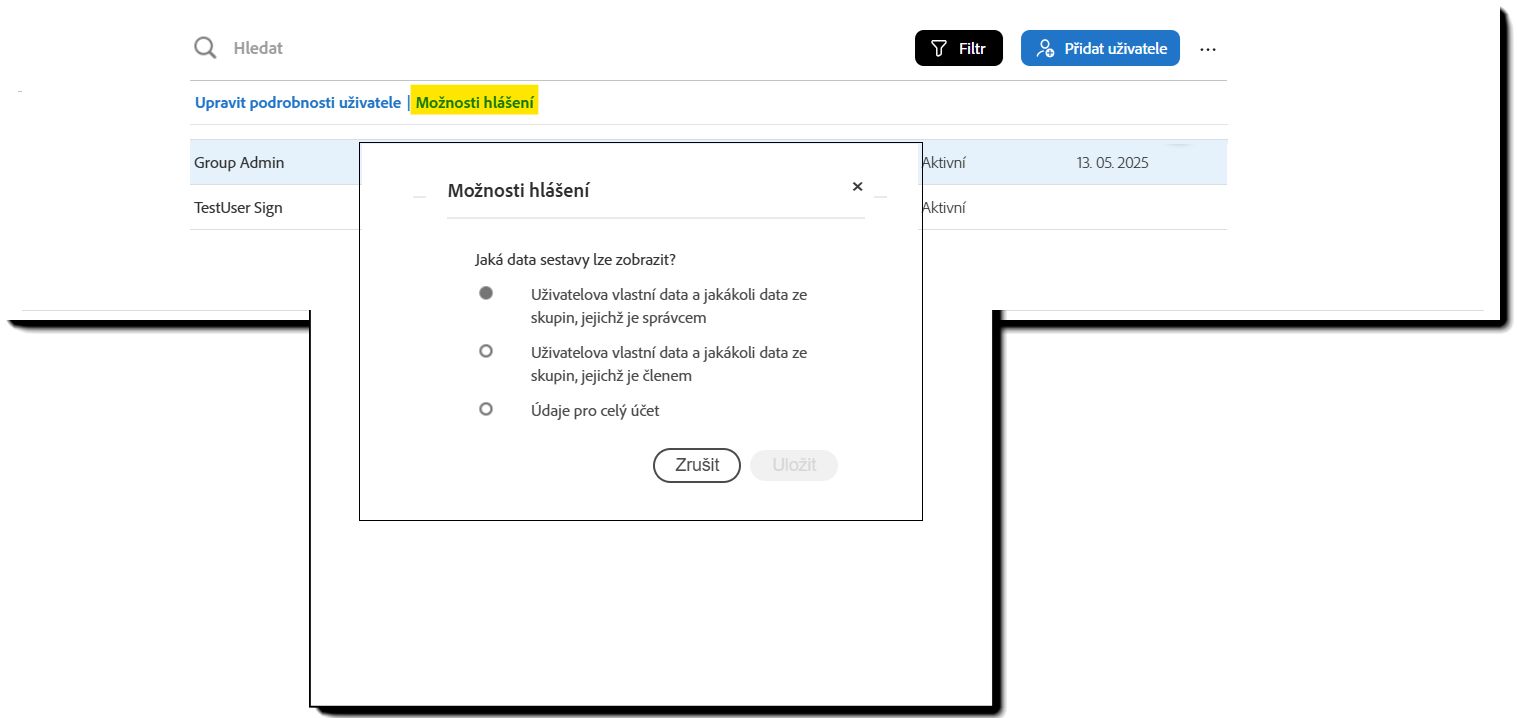The height and width of the screenshot is (718, 1517).
Task: Click the search magnifier icon
Action: [205, 48]
